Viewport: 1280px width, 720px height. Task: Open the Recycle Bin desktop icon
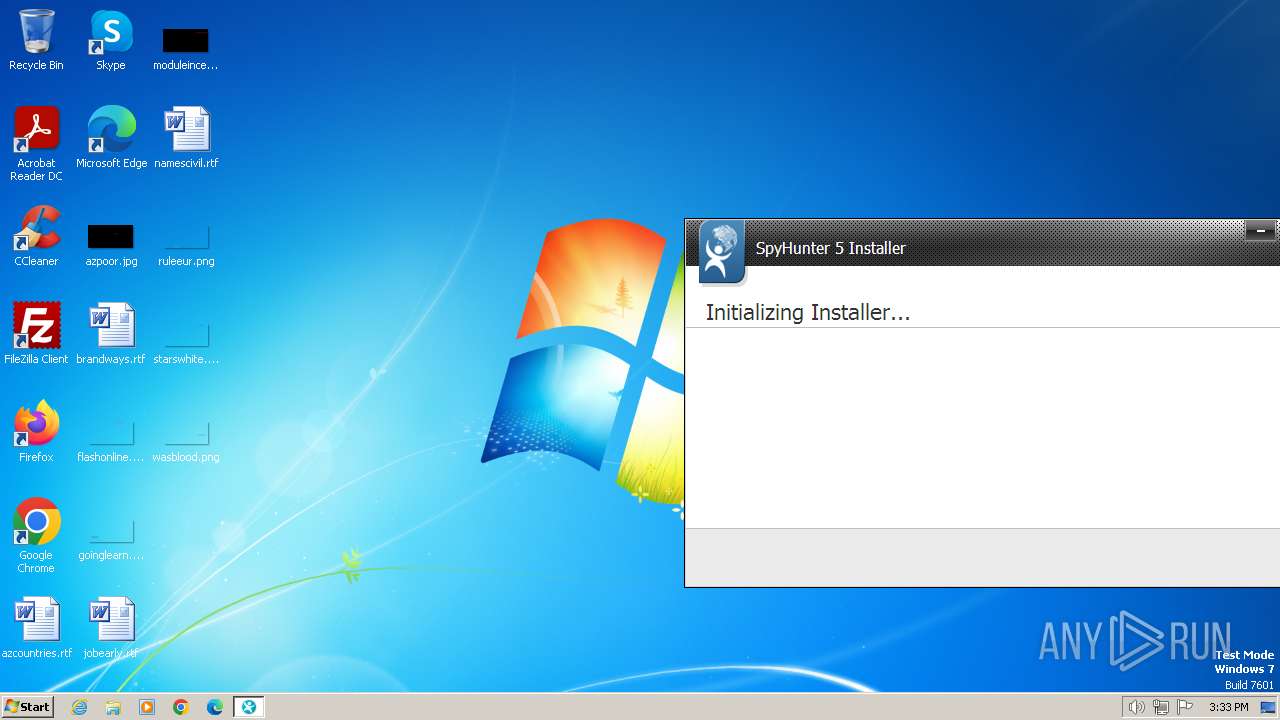click(x=36, y=40)
